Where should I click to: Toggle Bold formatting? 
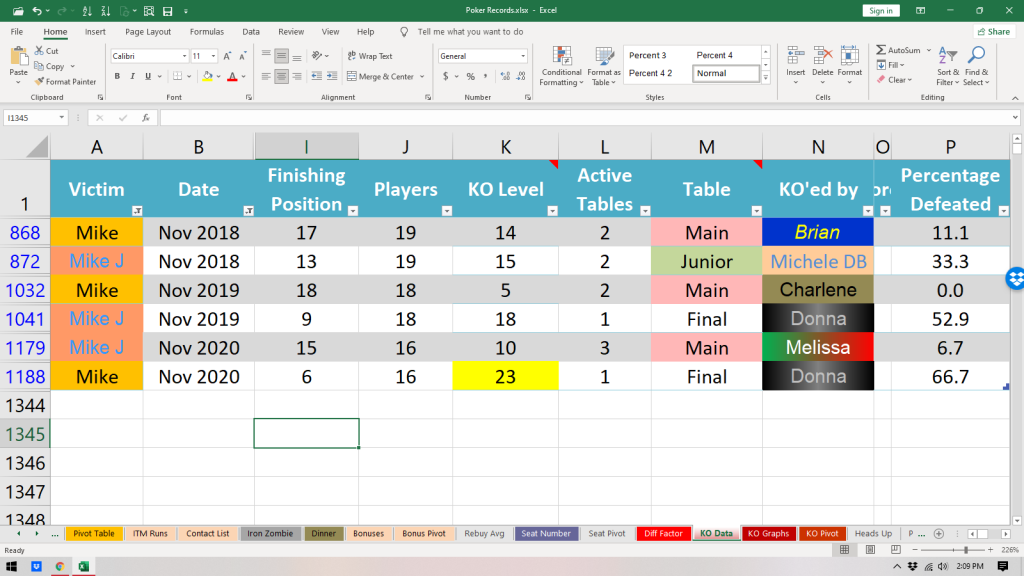117,76
